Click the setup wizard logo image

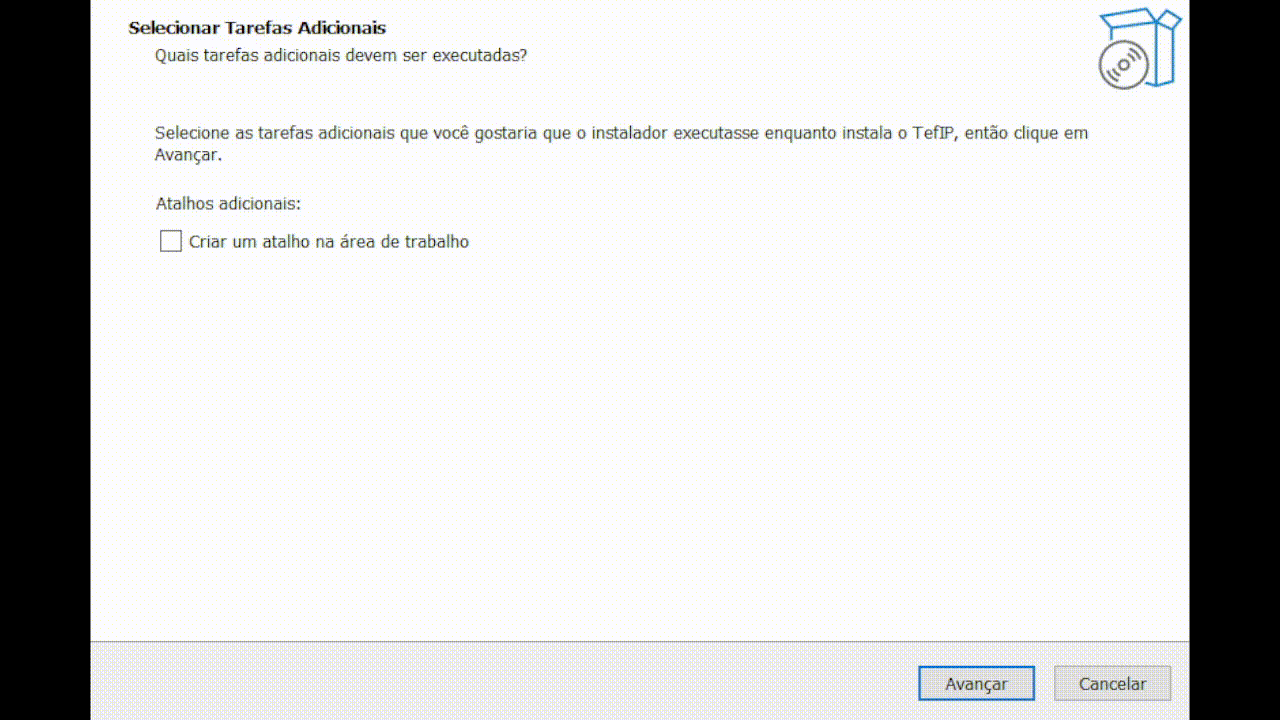pyautogui.click(x=1139, y=45)
